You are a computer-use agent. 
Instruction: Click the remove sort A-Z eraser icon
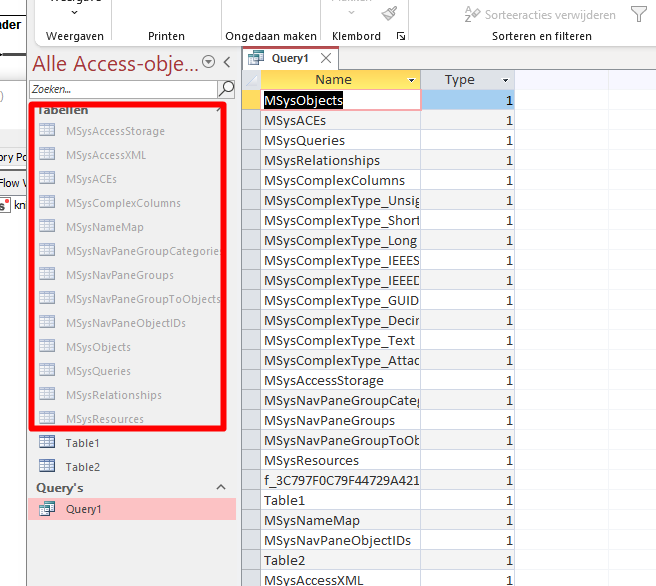coord(472,14)
